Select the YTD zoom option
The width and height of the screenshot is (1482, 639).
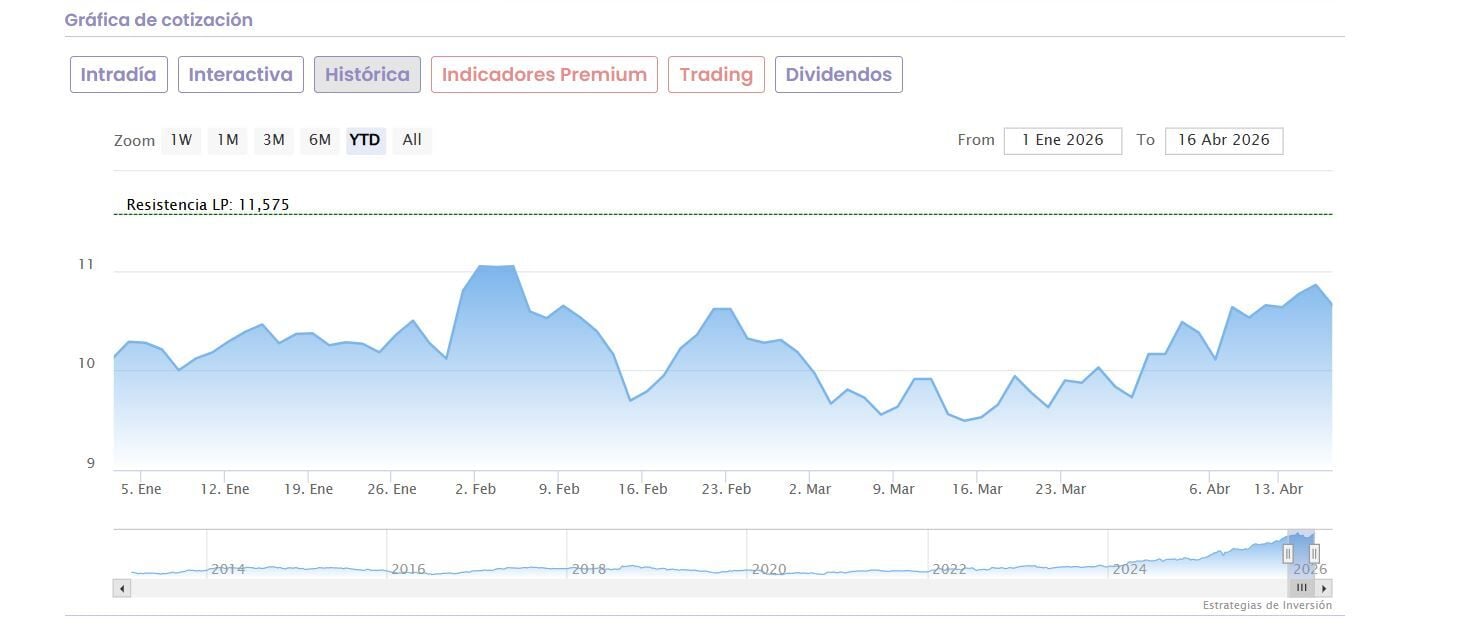click(365, 140)
